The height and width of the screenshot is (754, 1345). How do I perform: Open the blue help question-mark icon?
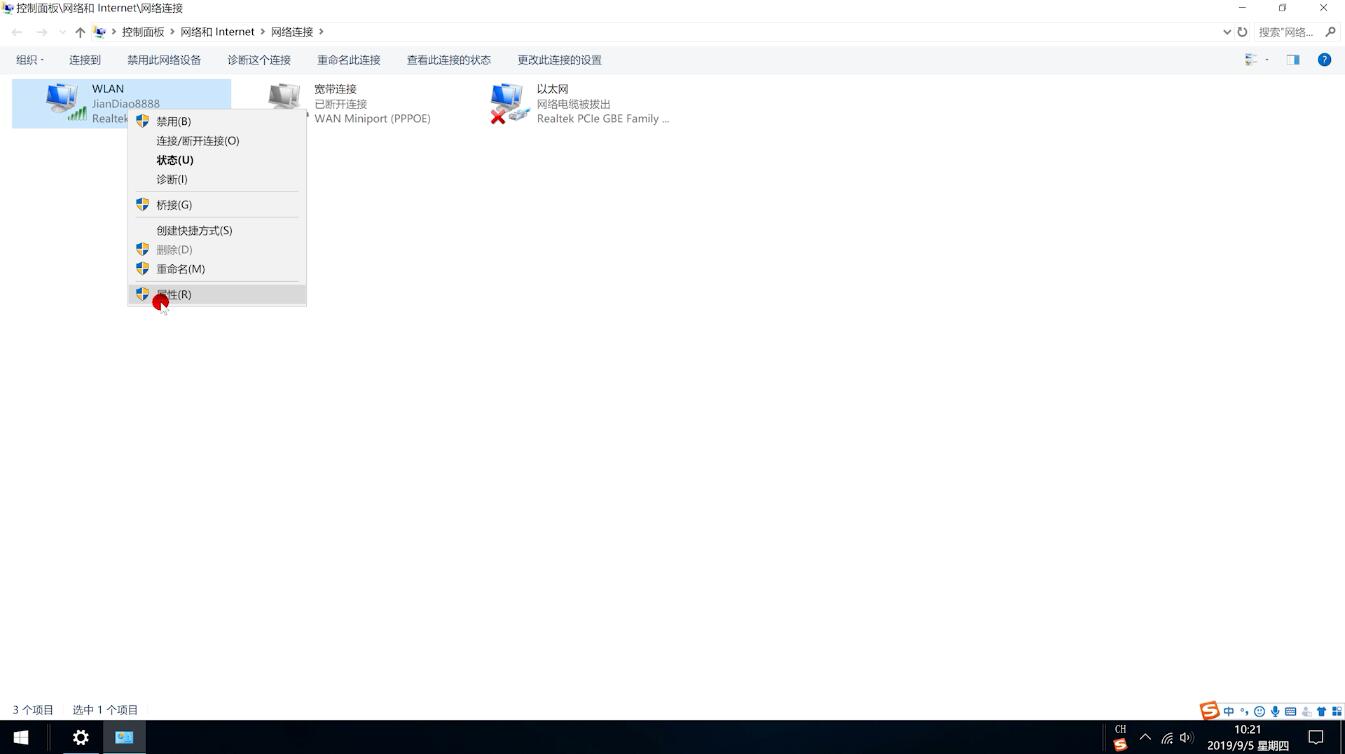[x=1324, y=60]
